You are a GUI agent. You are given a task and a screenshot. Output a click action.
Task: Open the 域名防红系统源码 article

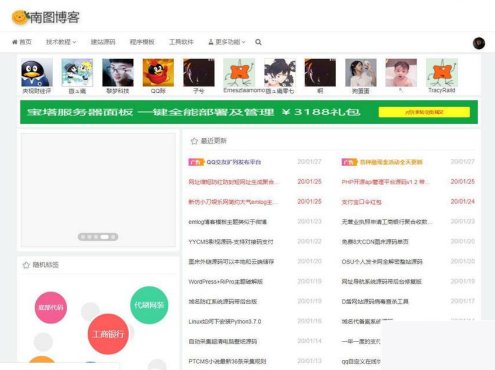point(223,301)
